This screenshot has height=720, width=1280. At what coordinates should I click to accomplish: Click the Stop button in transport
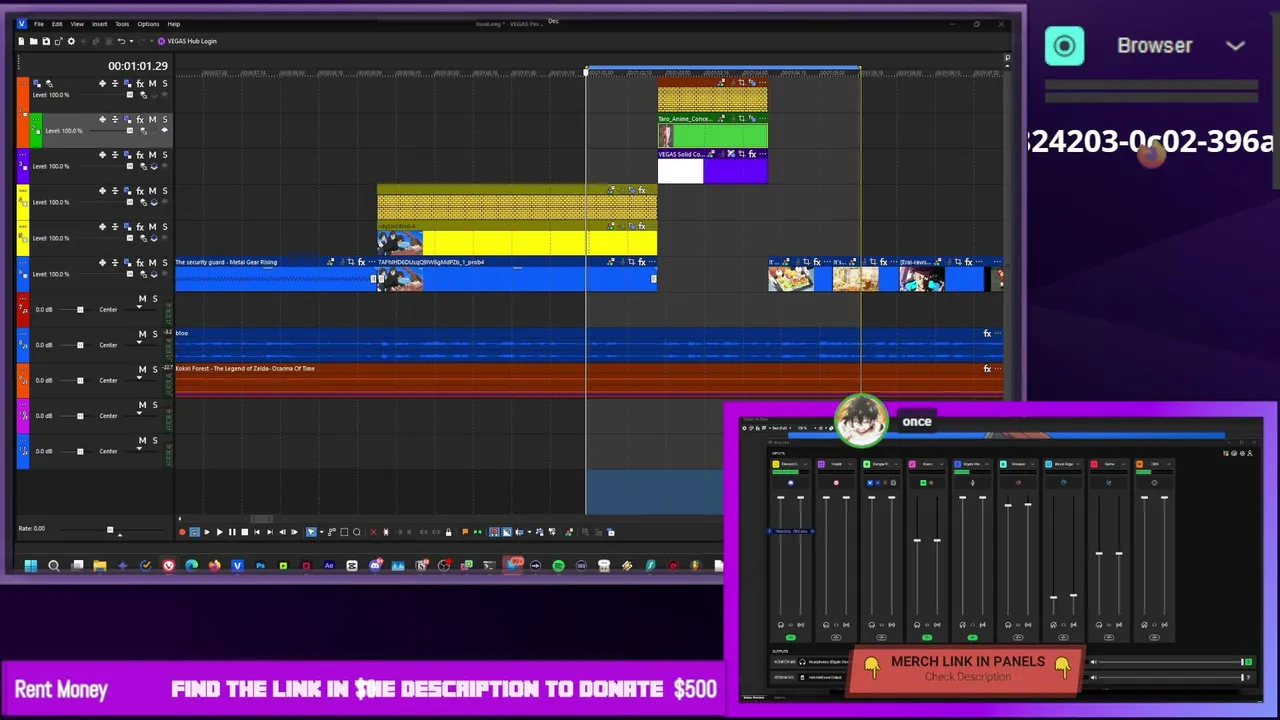[244, 532]
